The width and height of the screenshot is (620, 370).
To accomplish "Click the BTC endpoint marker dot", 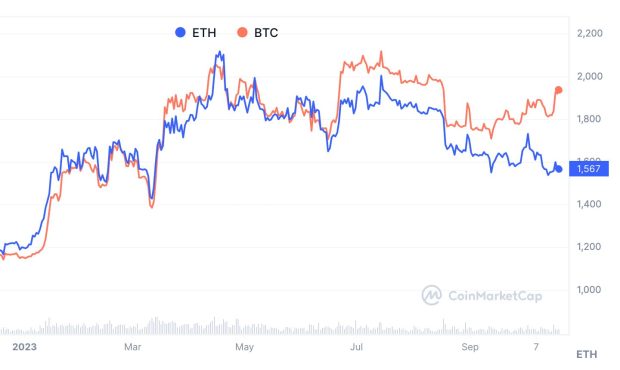I will [559, 90].
